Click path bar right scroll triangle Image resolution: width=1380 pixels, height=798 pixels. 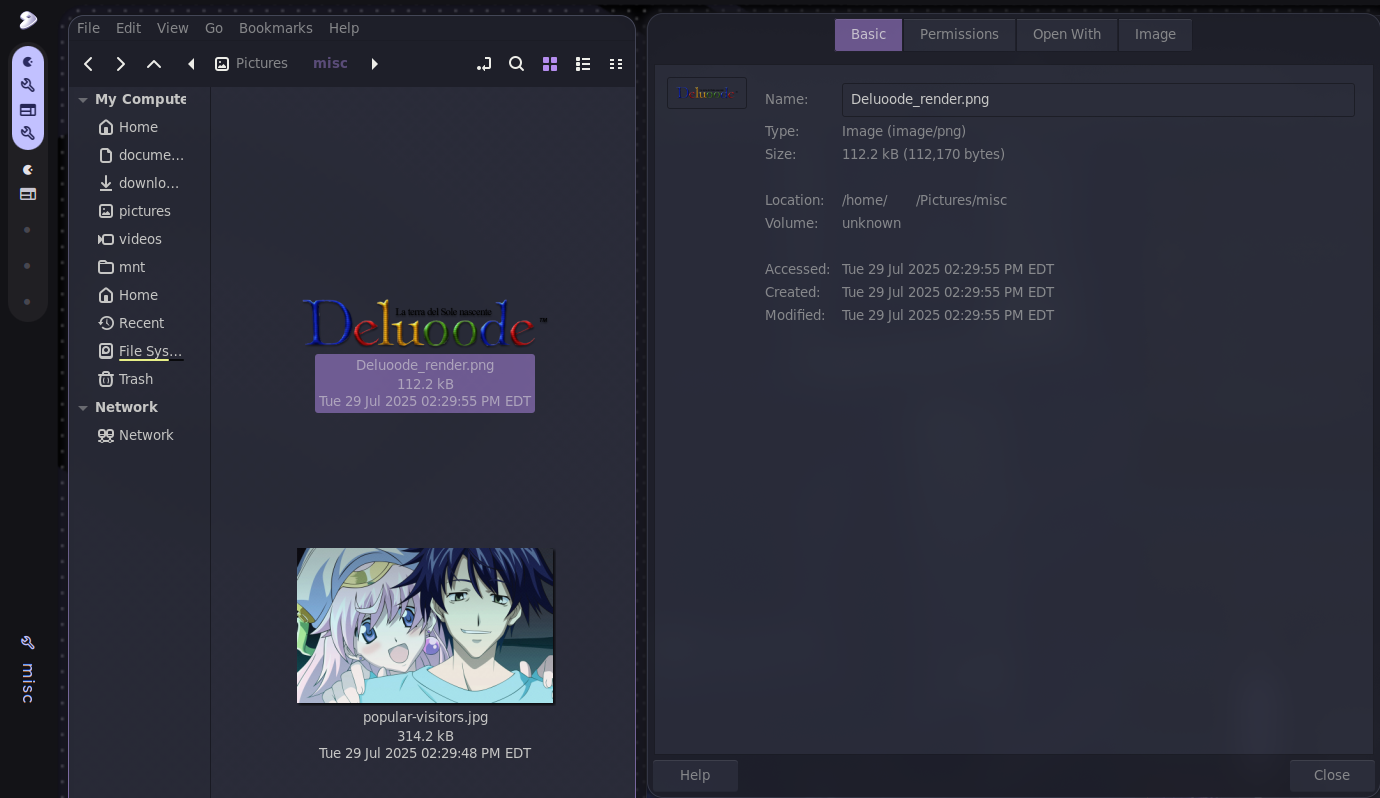point(374,64)
